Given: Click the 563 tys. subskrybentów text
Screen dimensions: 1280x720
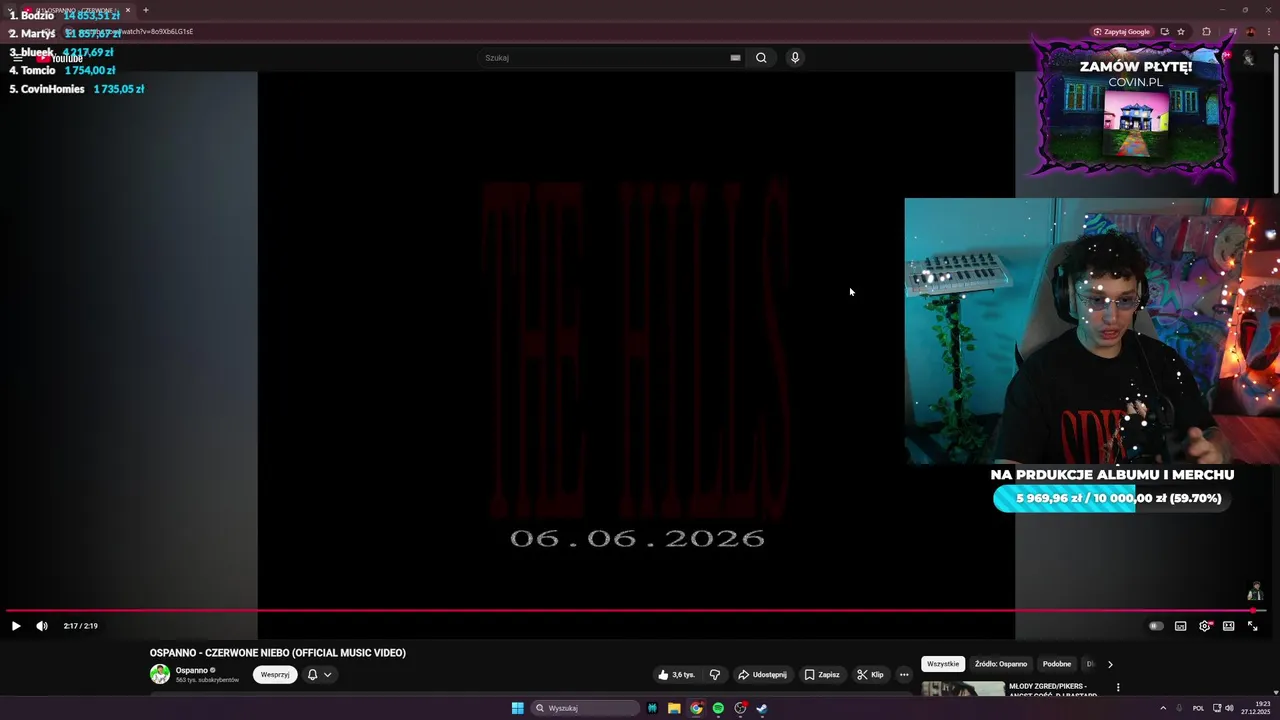Looking at the screenshot, I should pyautogui.click(x=207, y=680).
